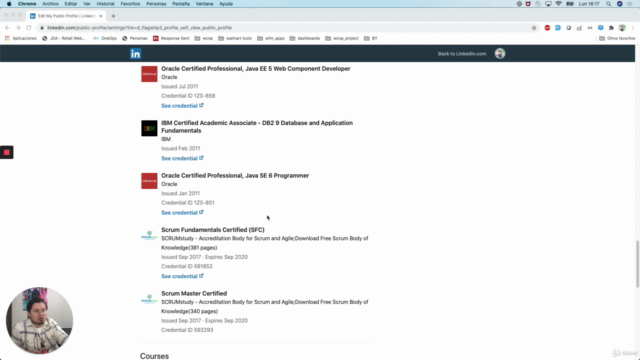Open the Pestaña menu

click(181, 4)
